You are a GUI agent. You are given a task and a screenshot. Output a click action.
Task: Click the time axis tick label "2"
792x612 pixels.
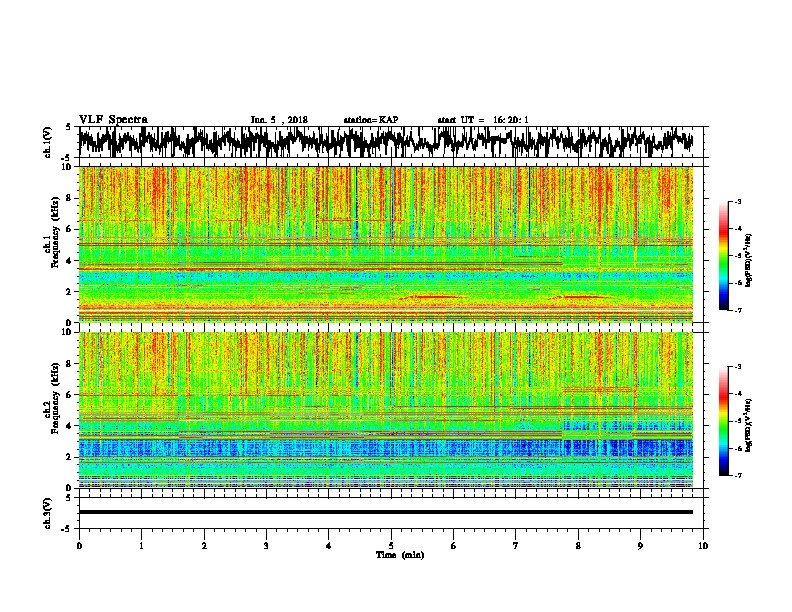click(x=204, y=546)
